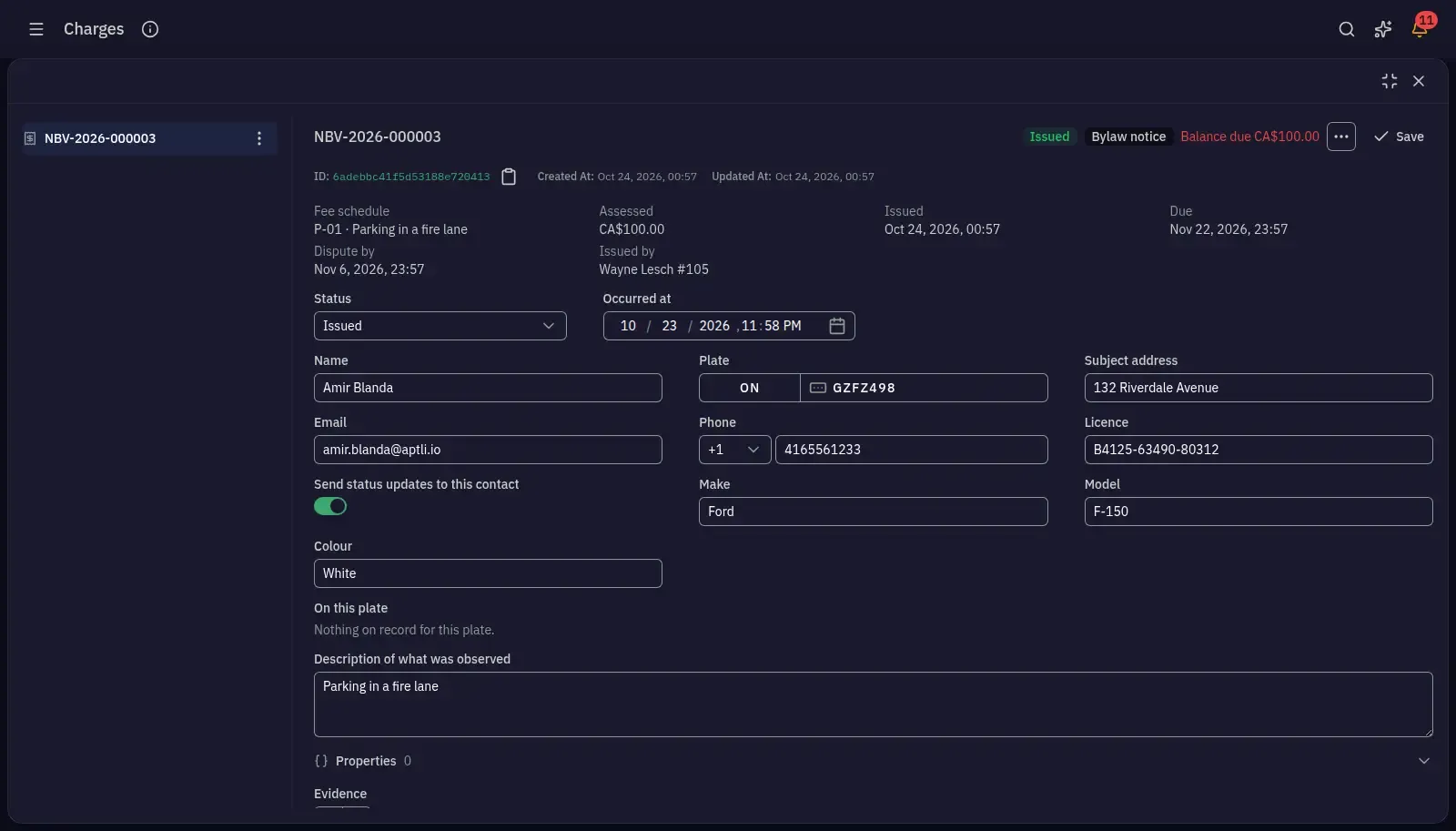Select the NBV-2026-000003 sidebar item
The image size is (1456, 831).
point(150,138)
